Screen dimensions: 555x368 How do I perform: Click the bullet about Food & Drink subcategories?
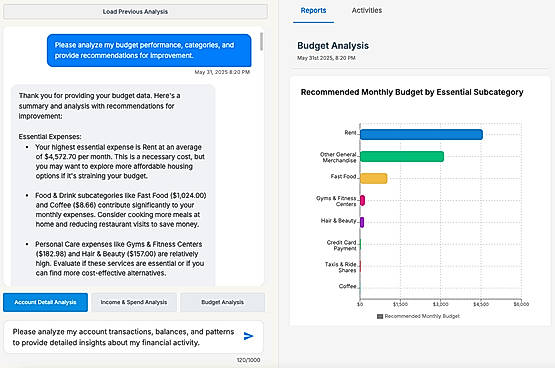(120, 210)
